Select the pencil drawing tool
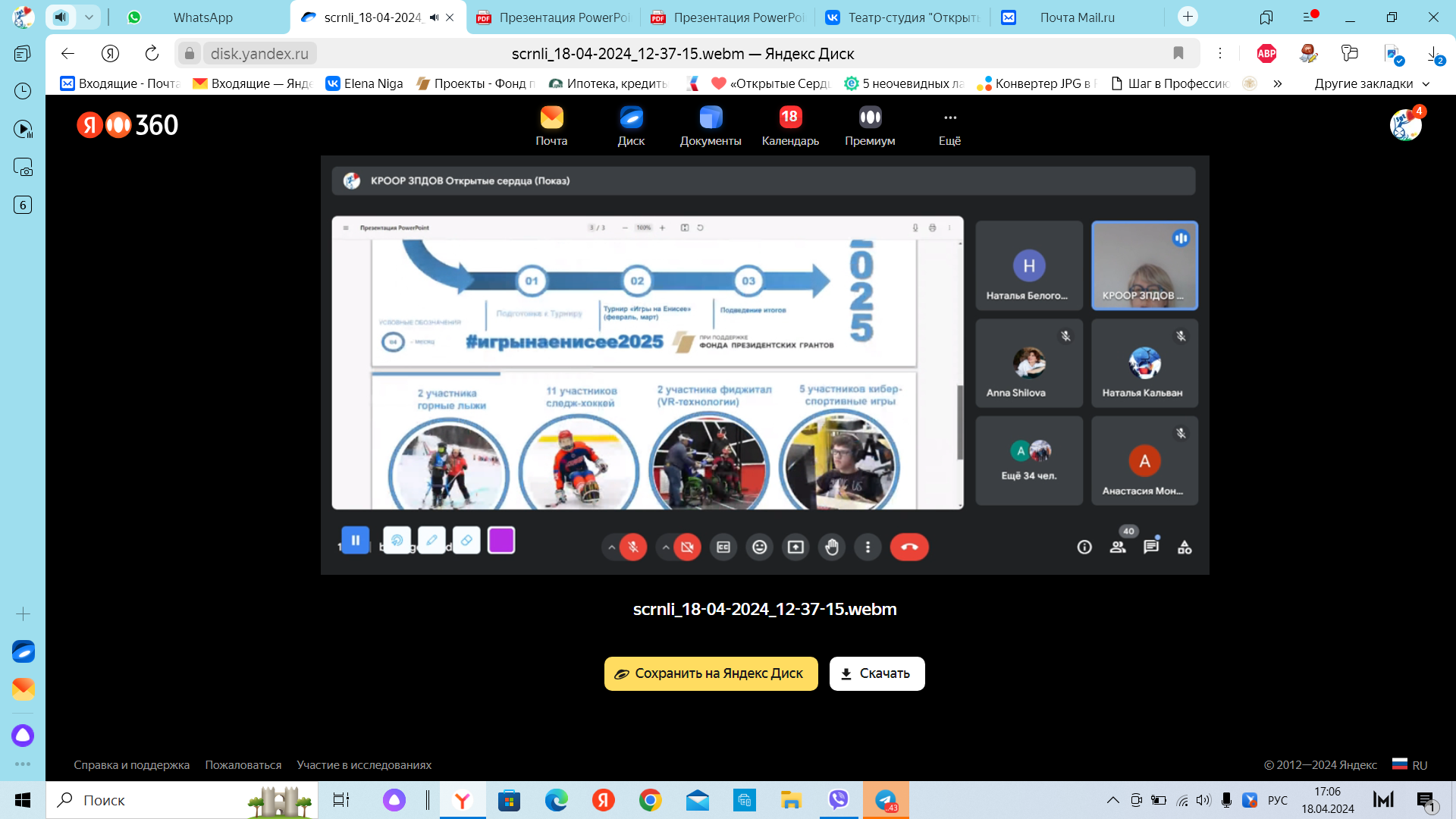The image size is (1456, 819). point(431,541)
